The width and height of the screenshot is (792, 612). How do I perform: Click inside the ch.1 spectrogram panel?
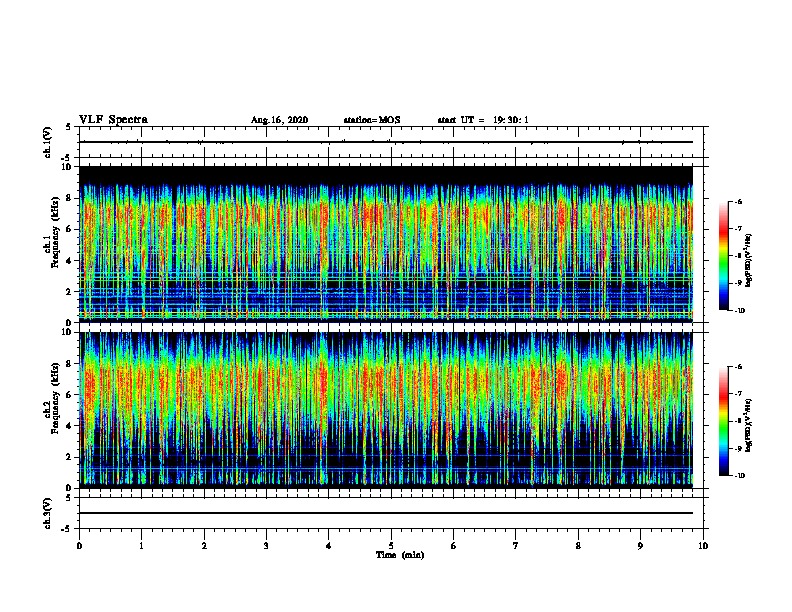(x=386, y=244)
